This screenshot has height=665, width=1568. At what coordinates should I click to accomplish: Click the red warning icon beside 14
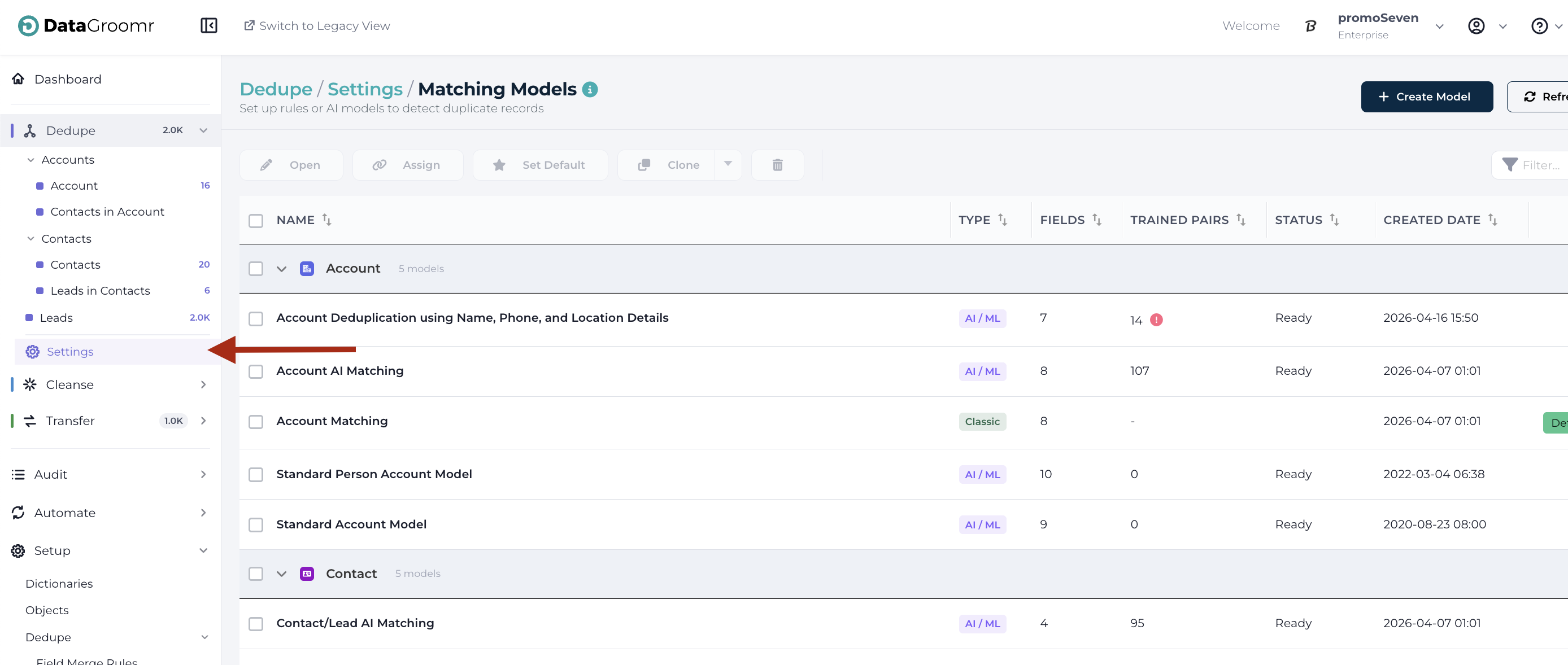click(1156, 320)
